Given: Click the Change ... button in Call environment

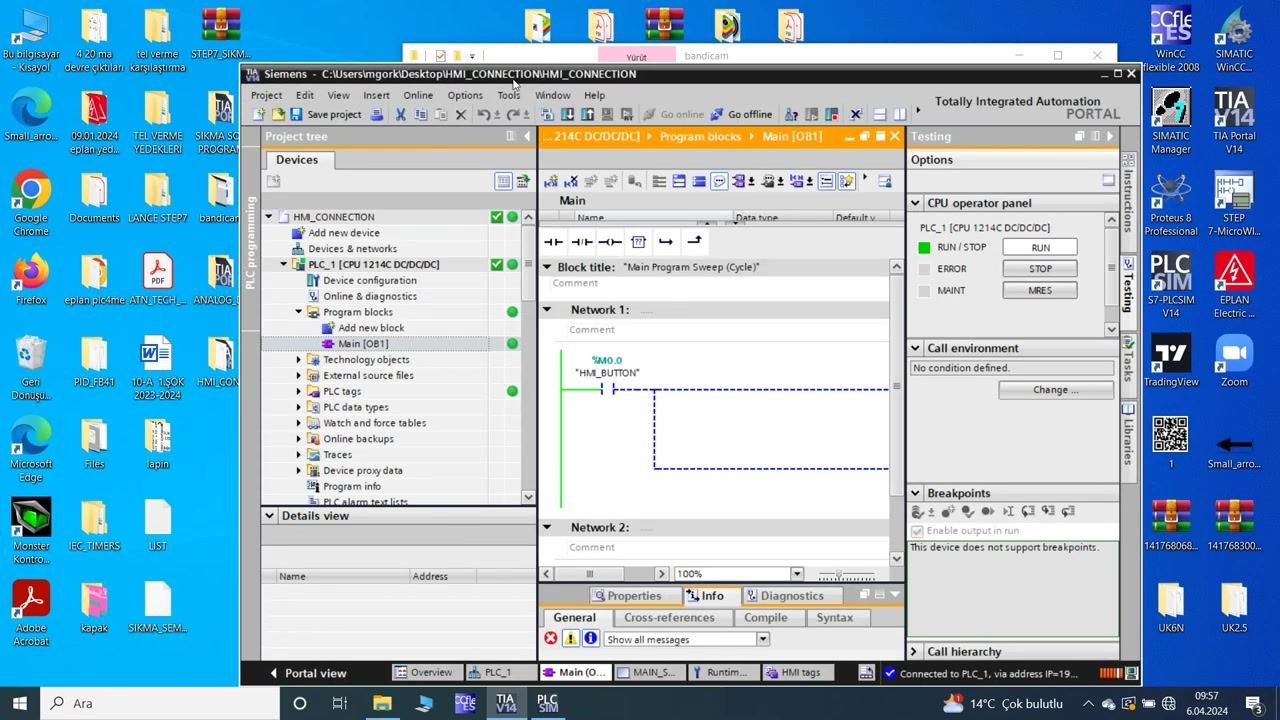Looking at the screenshot, I should (x=1056, y=390).
